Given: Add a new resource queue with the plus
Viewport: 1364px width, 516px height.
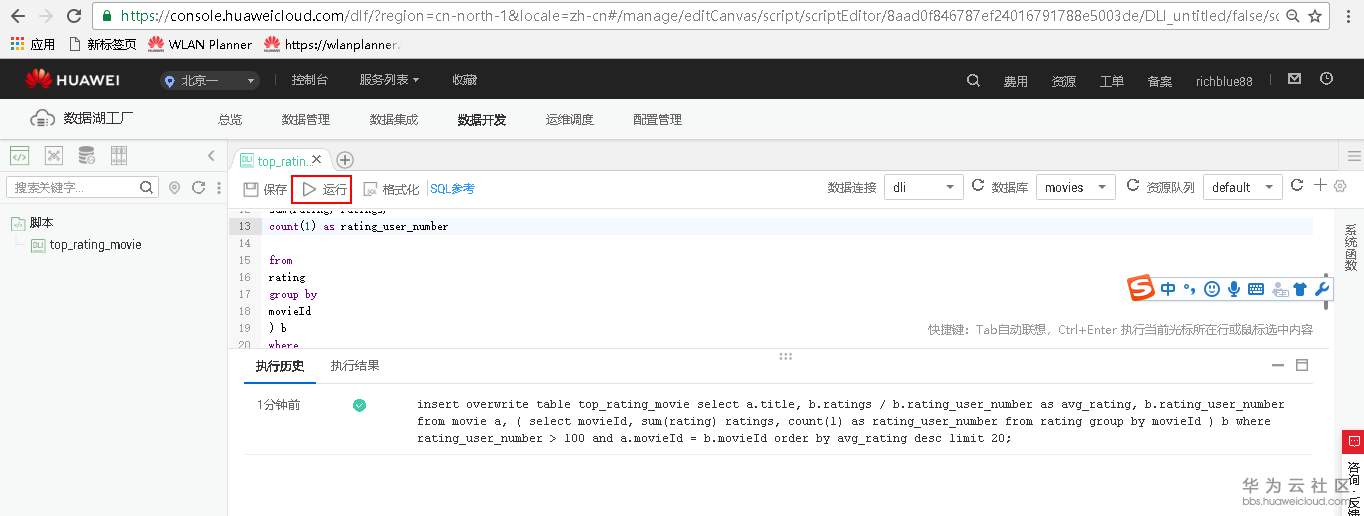Looking at the screenshot, I should tap(1320, 186).
